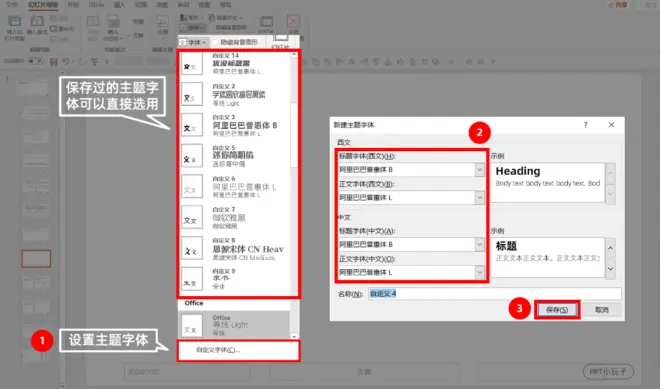The image size is (660, 389).
Task: Click the 取消 button in dialog
Action: pyautogui.click(x=601, y=310)
